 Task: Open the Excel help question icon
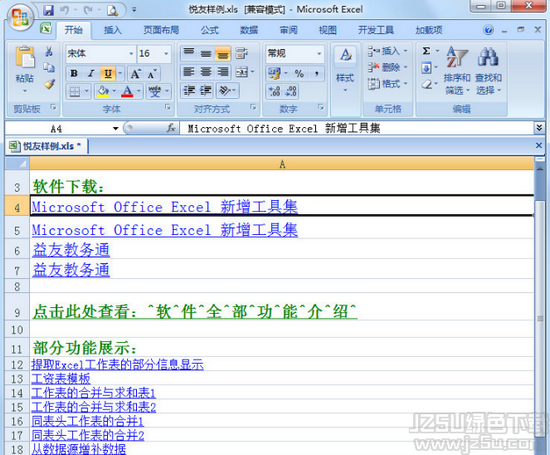pos(488,30)
